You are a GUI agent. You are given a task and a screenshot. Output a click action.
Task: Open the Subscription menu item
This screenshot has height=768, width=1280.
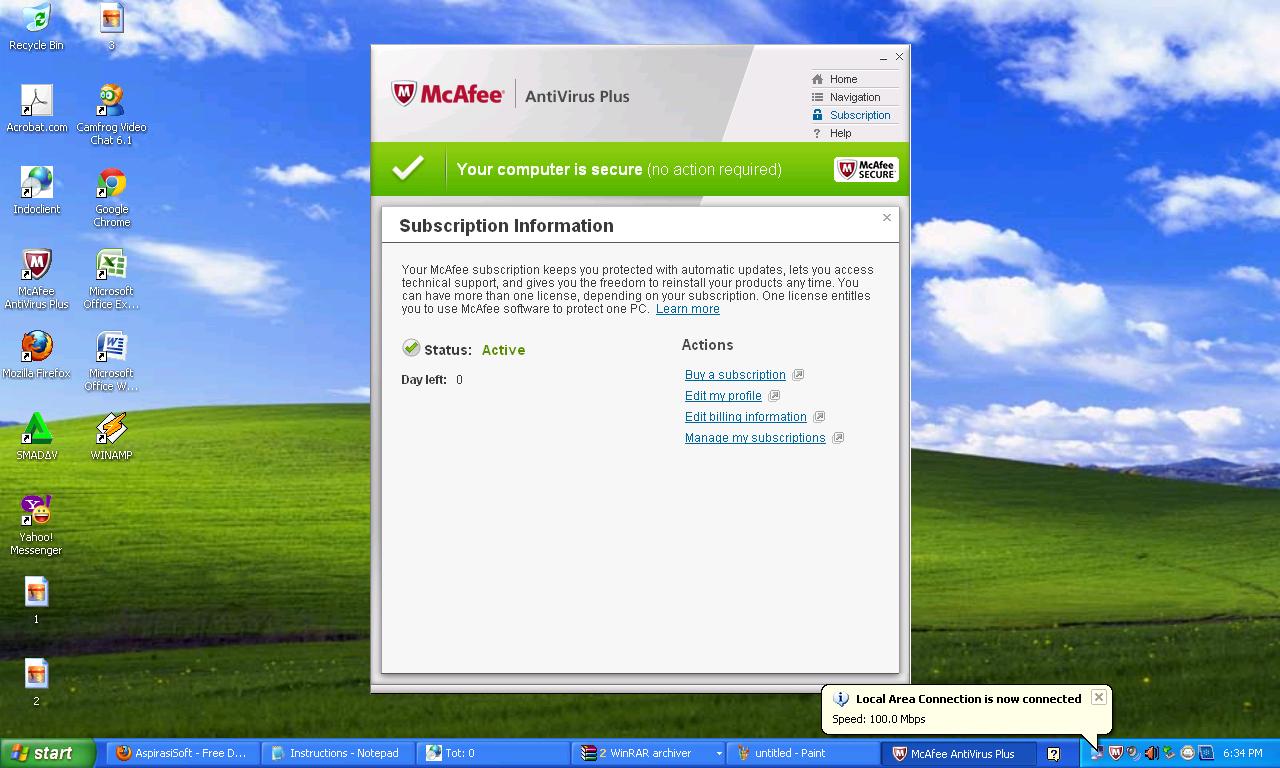point(859,115)
